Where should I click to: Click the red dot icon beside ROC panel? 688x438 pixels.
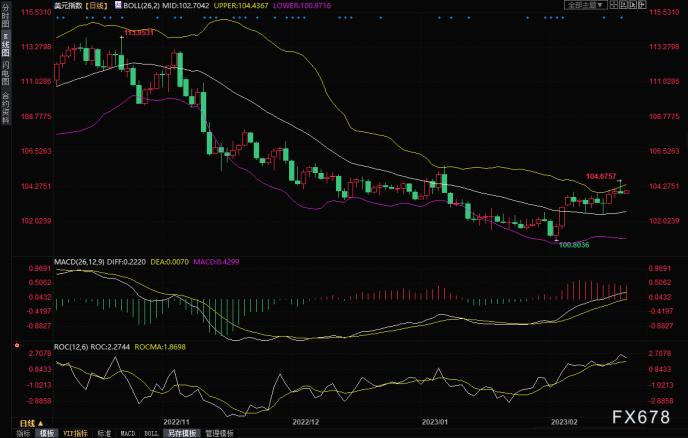pyautogui.click(x=15, y=345)
